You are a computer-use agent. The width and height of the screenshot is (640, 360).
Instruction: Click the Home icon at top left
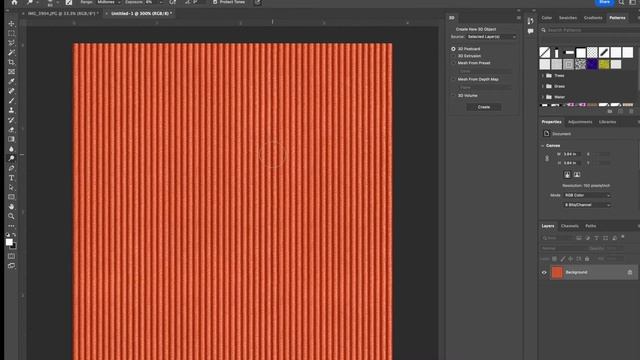coord(15,2)
